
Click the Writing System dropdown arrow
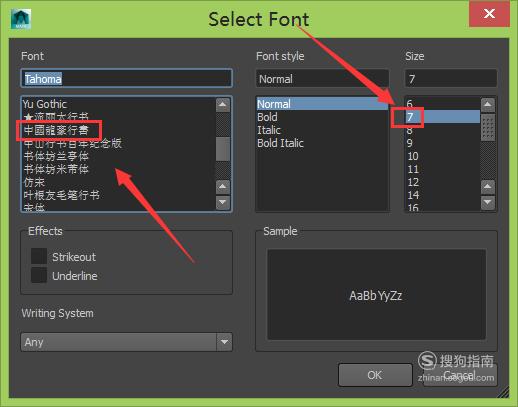[x=224, y=342]
